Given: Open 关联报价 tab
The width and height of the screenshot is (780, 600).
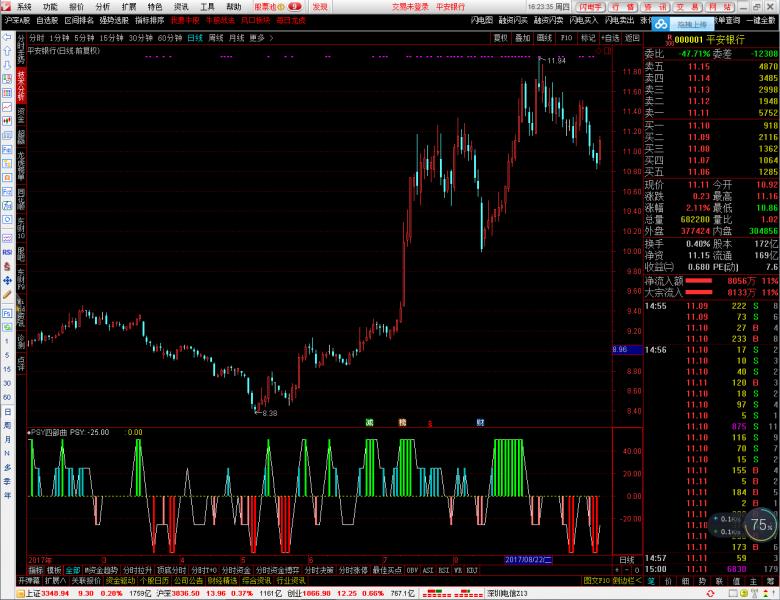Looking at the screenshot, I should [86, 581].
